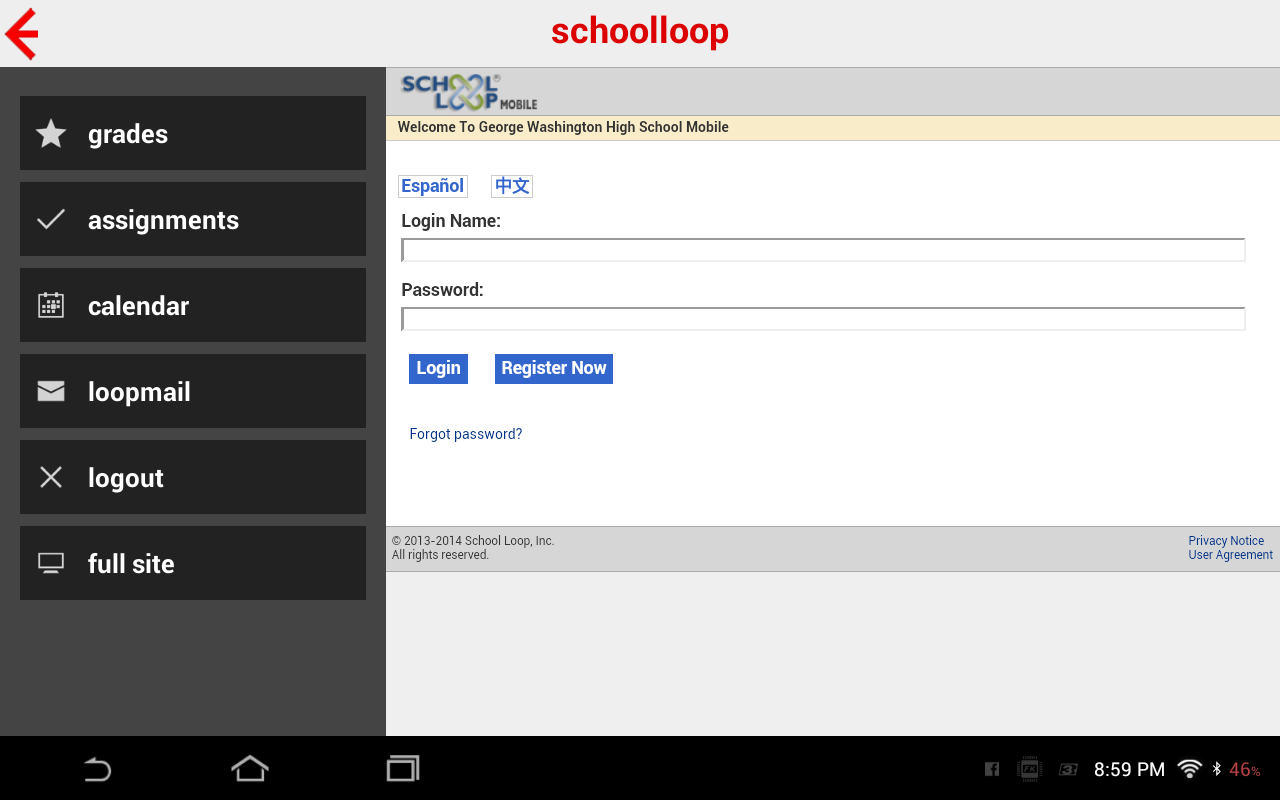Open the Forgot password? link

466,434
